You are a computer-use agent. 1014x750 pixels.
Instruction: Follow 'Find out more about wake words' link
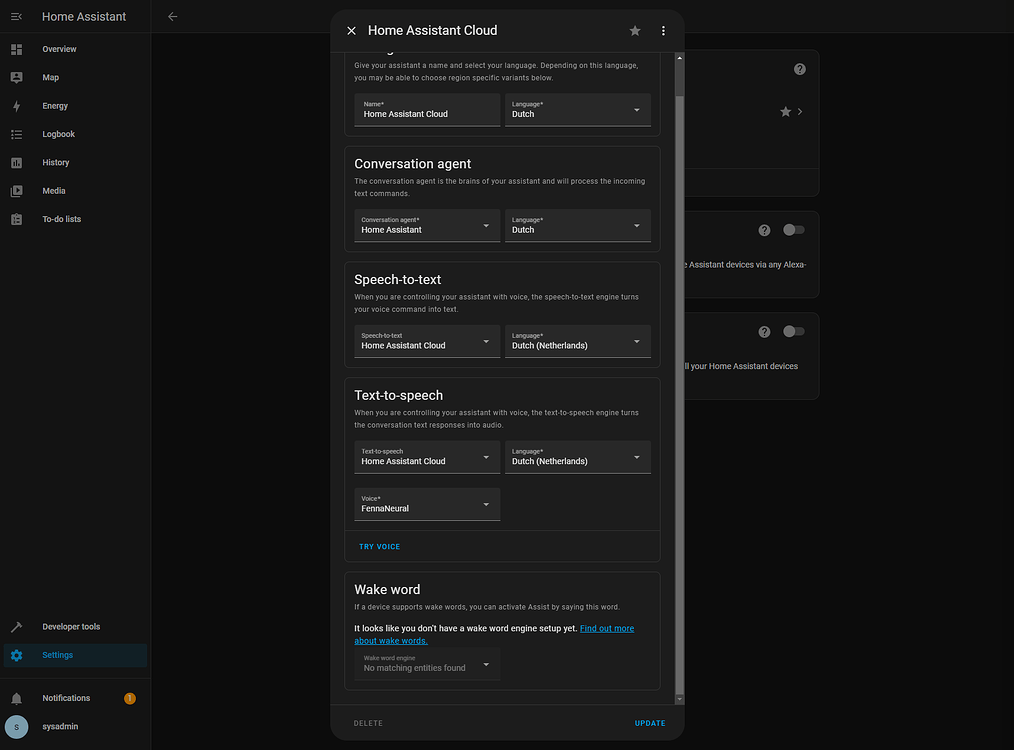click(x=494, y=635)
